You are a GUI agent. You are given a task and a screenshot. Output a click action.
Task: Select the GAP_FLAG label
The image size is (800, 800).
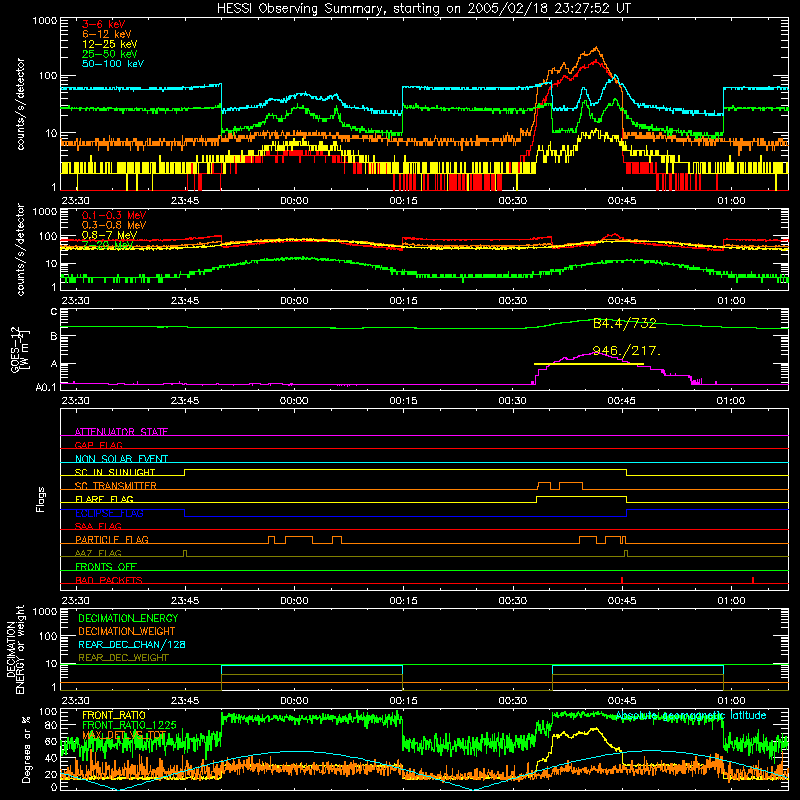tap(98, 445)
